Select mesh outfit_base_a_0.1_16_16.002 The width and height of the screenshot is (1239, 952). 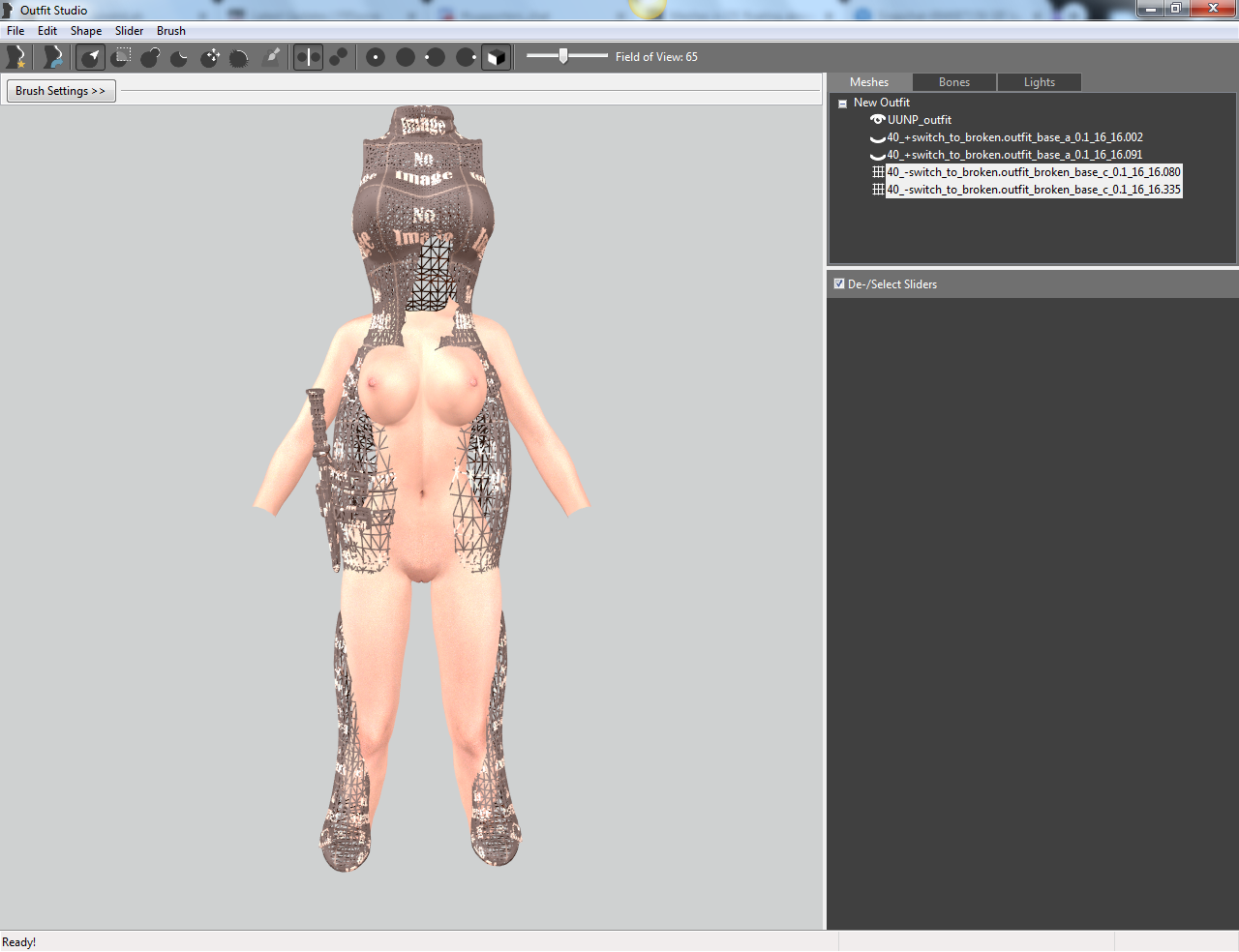1014,137
